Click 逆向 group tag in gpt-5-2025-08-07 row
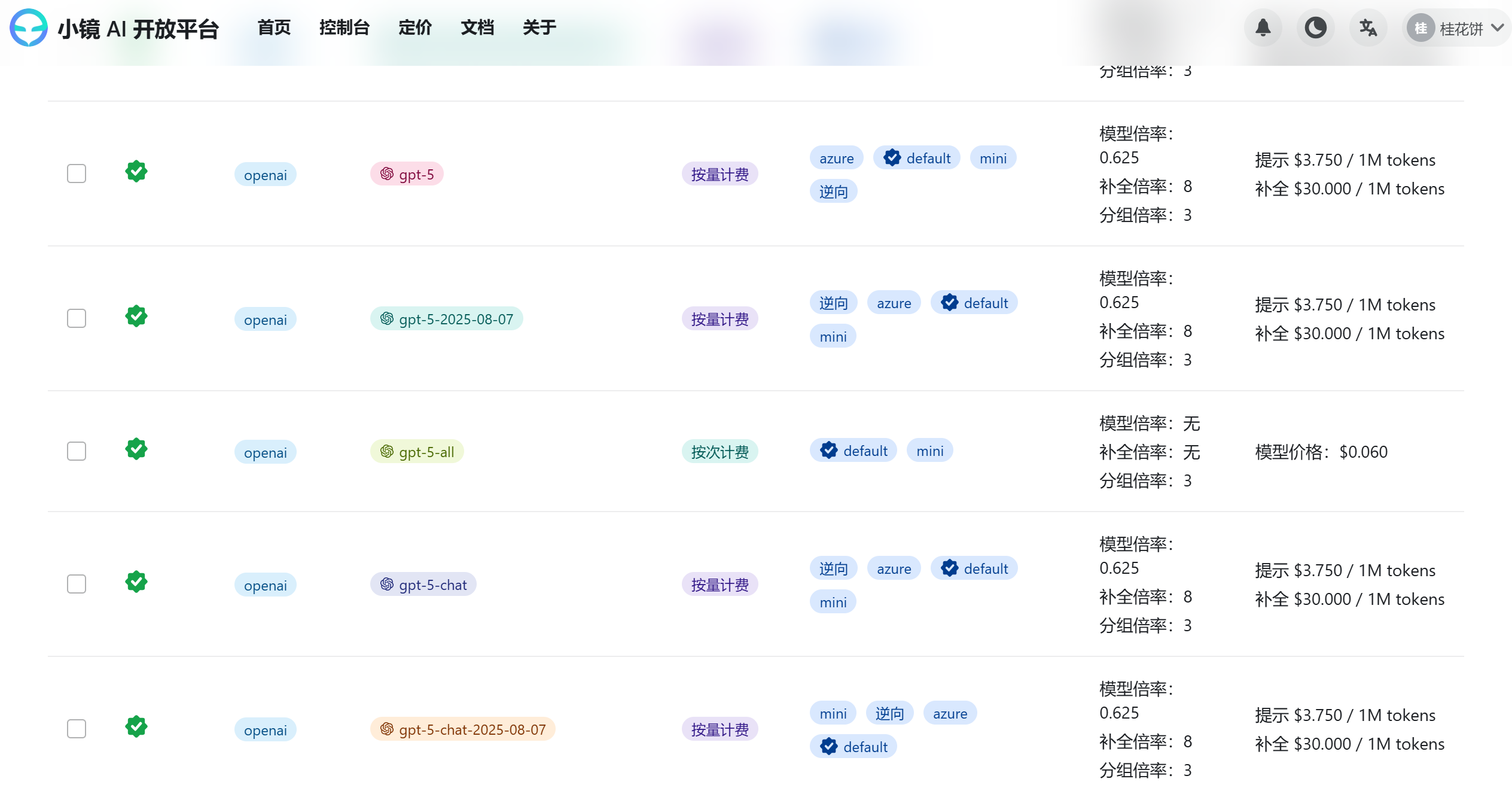 834,303
